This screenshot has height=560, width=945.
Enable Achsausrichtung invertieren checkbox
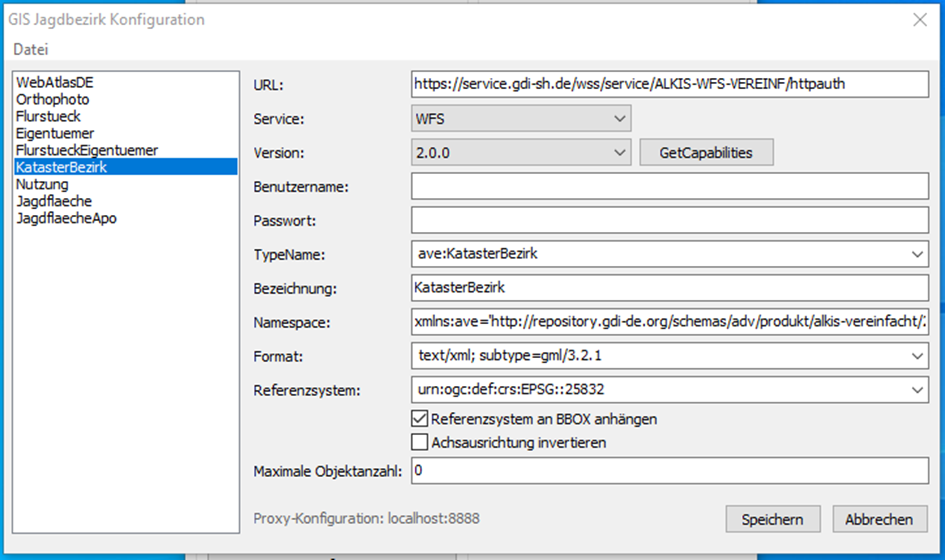pos(420,442)
